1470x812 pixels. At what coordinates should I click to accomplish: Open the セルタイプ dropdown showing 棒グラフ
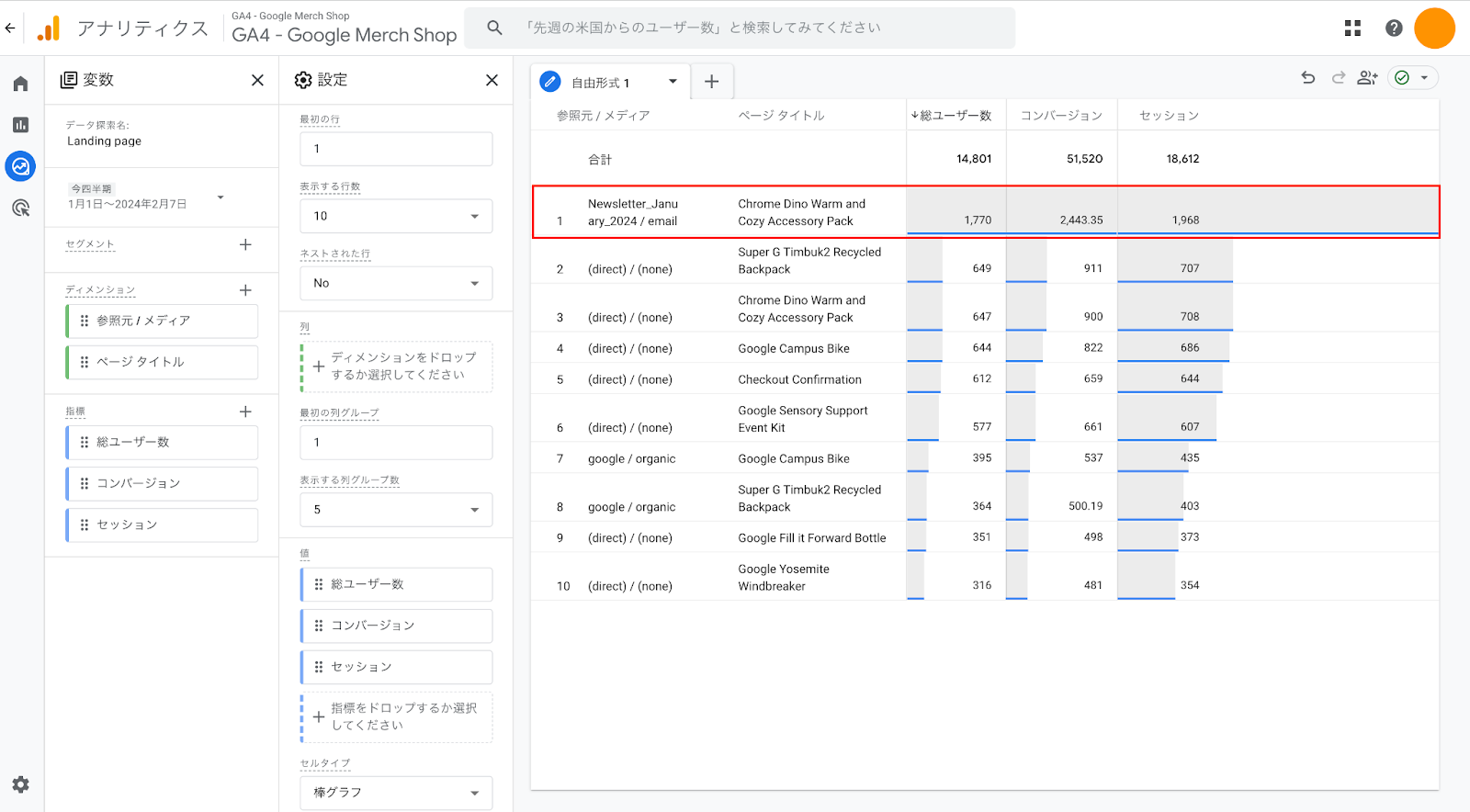tap(396, 793)
